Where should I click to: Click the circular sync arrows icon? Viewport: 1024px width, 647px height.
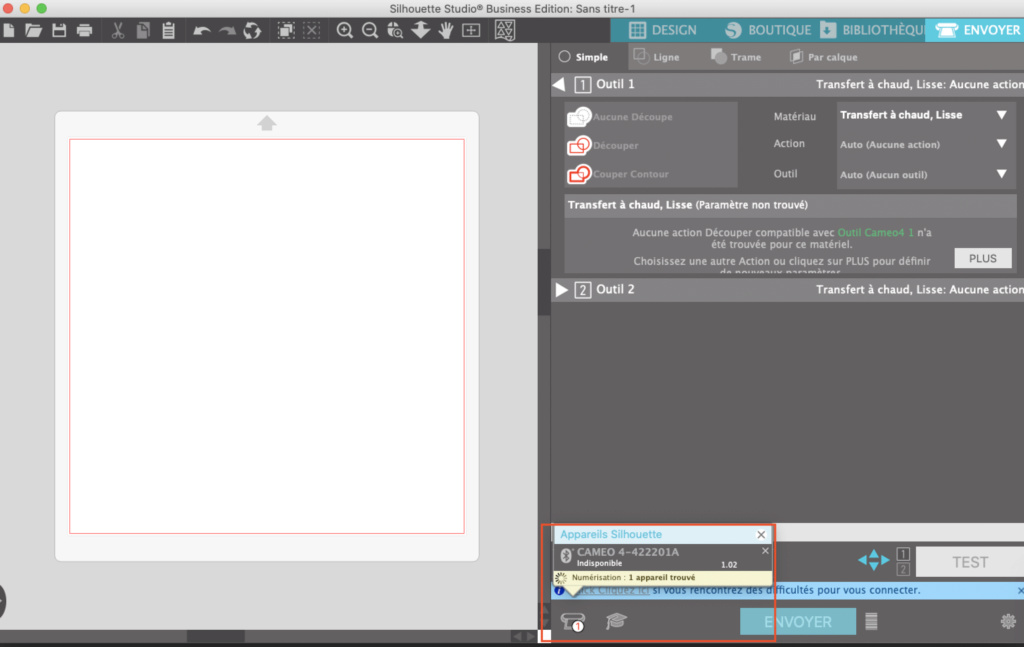(x=252, y=30)
